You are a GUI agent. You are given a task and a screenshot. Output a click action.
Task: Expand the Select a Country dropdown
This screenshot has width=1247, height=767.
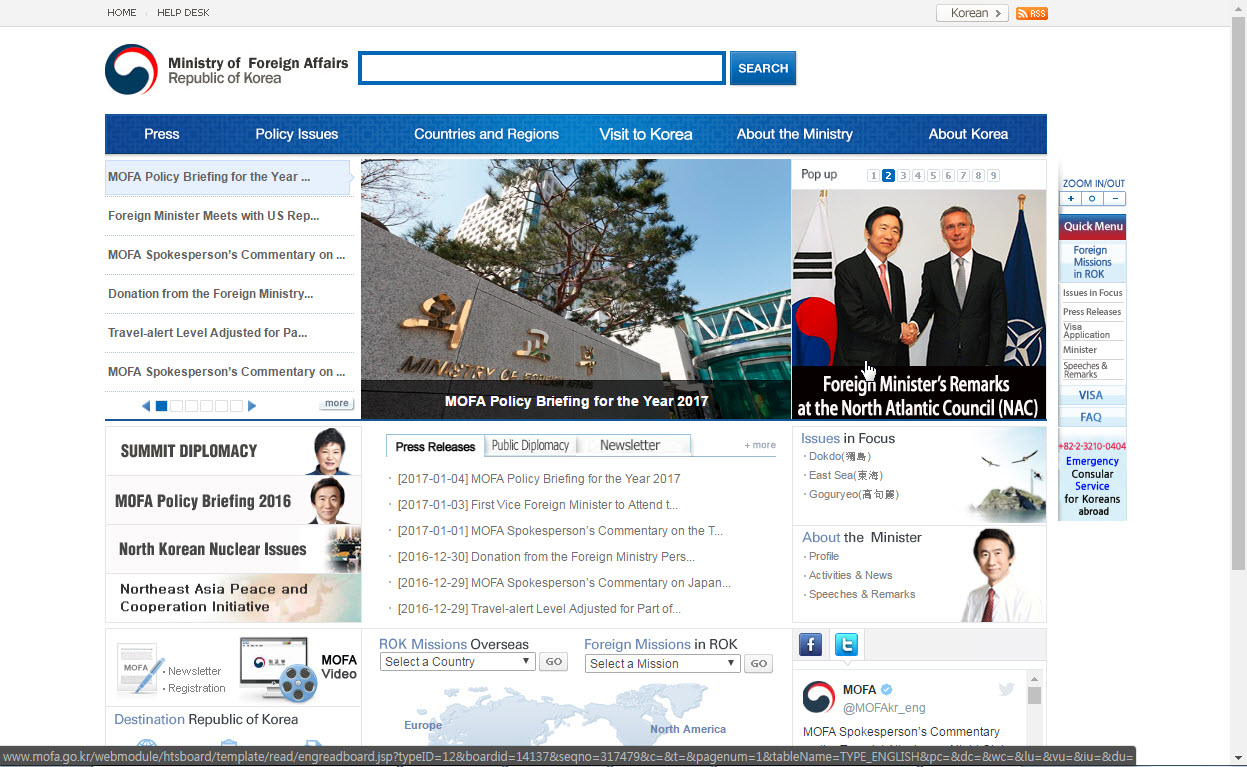point(458,662)
